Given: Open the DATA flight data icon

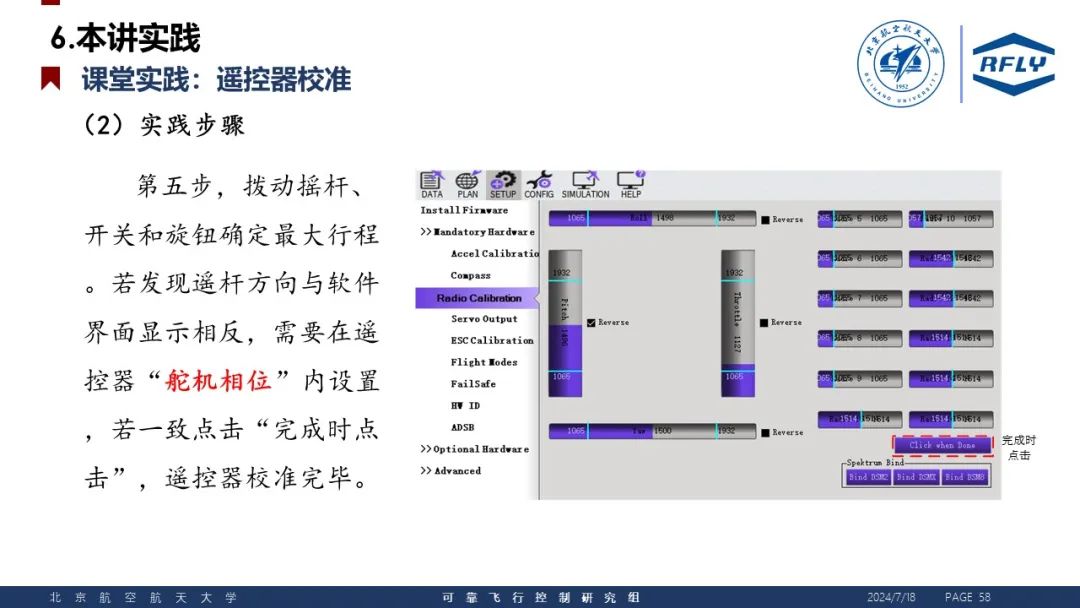Looking at the screenshot, I should (x=432, y=184).
